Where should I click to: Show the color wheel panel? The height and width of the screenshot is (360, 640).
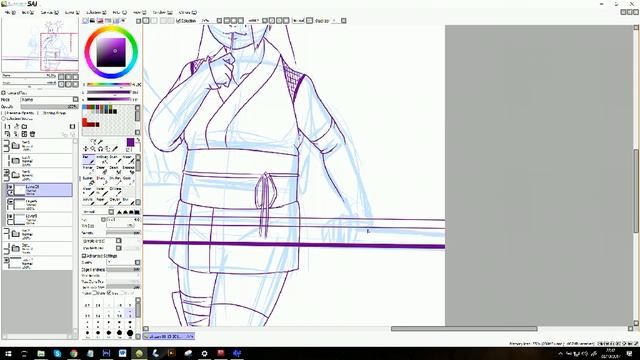coord(86,20)
